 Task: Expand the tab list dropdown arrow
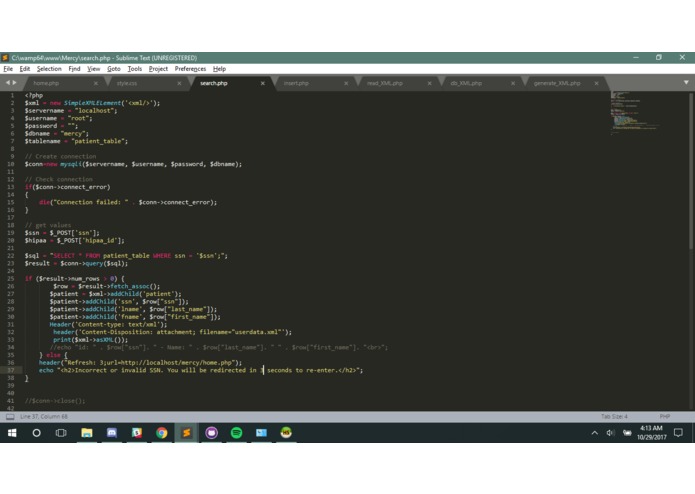[x=686, y=82]
